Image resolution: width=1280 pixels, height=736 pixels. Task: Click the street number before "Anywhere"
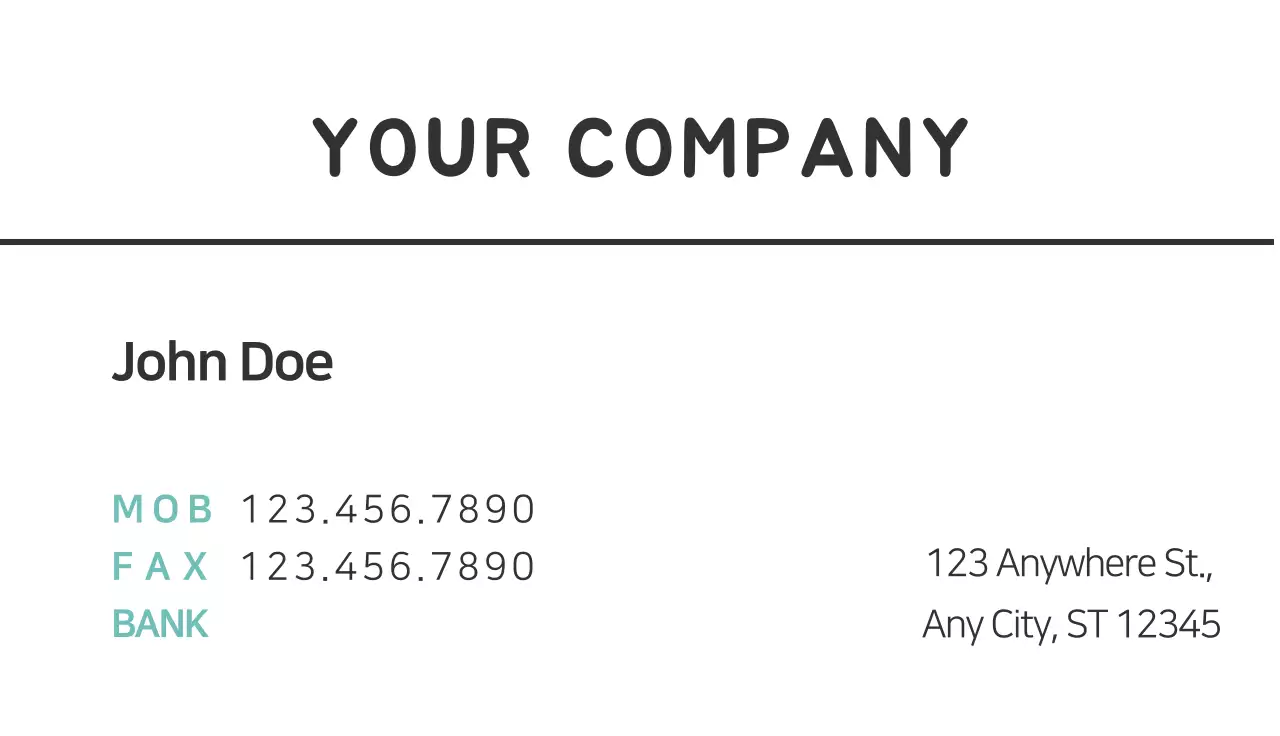(957, 564)
